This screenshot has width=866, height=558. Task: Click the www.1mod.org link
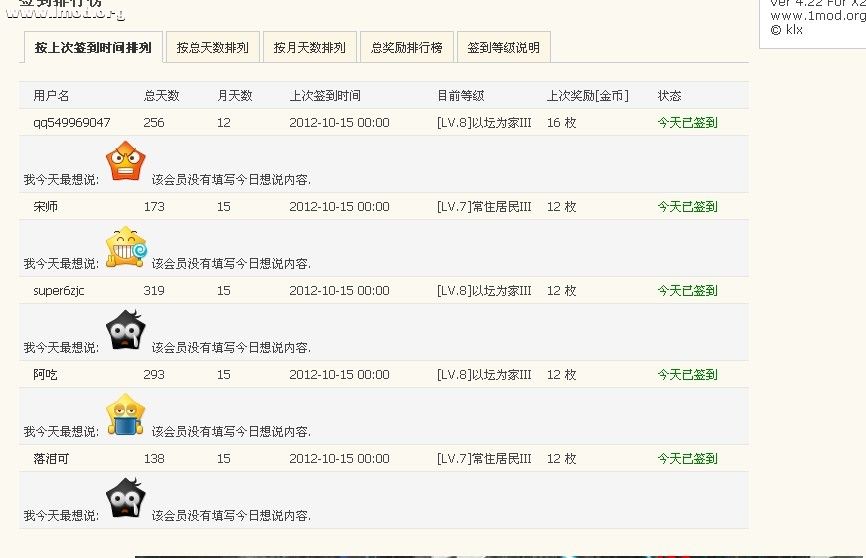pos(817,16)
